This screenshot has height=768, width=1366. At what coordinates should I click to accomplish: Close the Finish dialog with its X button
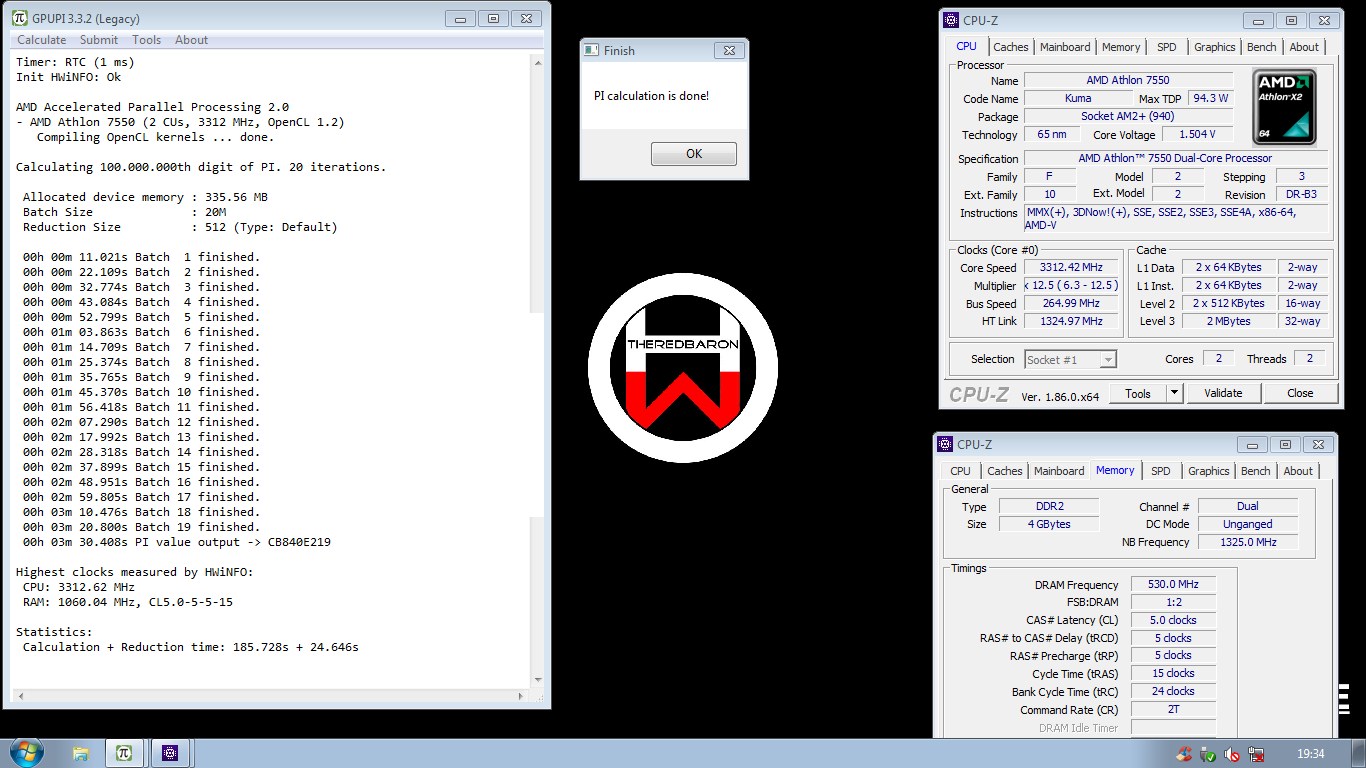(729, 50)
